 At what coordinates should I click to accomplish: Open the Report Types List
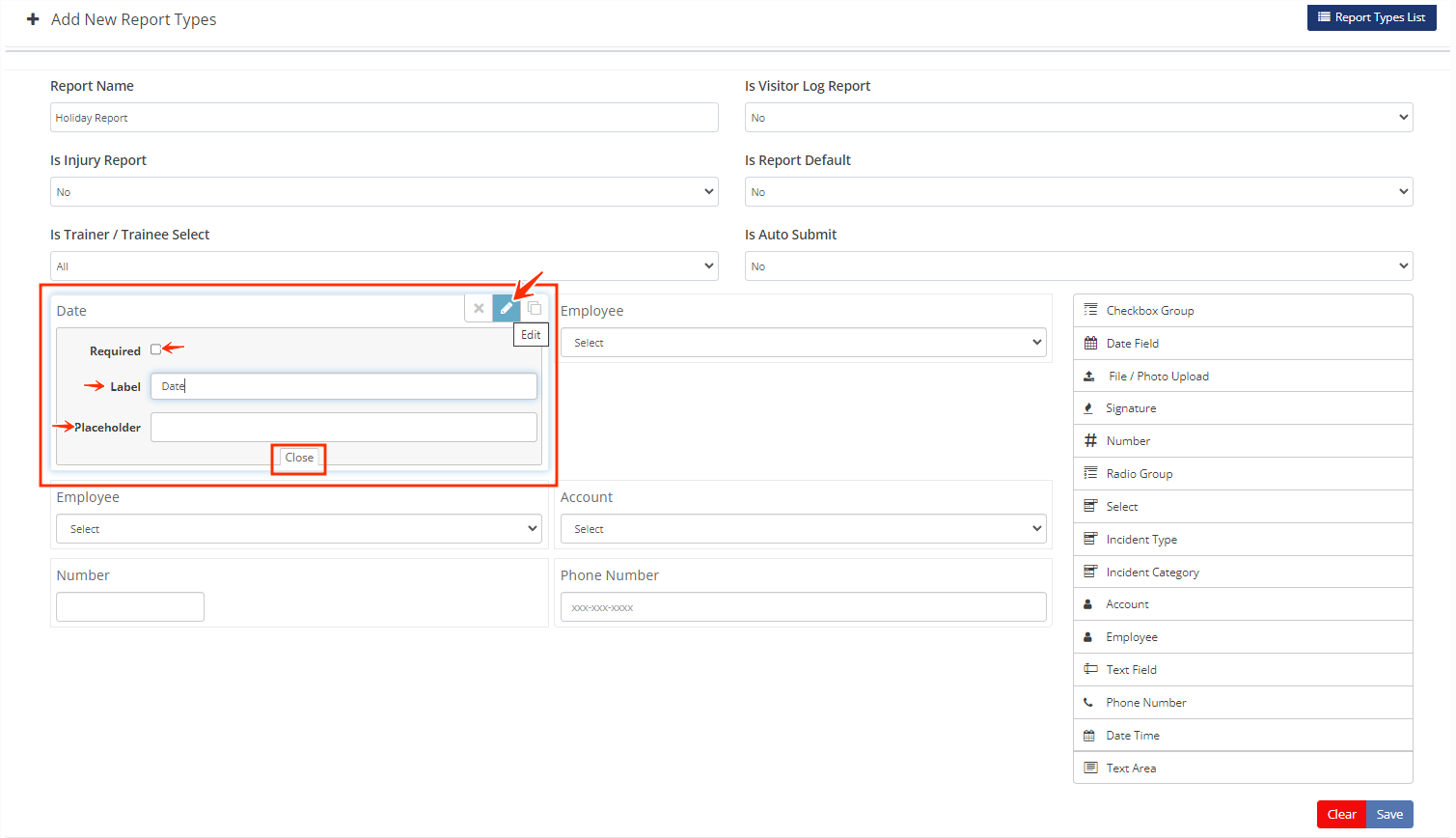(x=1371, y=17)
